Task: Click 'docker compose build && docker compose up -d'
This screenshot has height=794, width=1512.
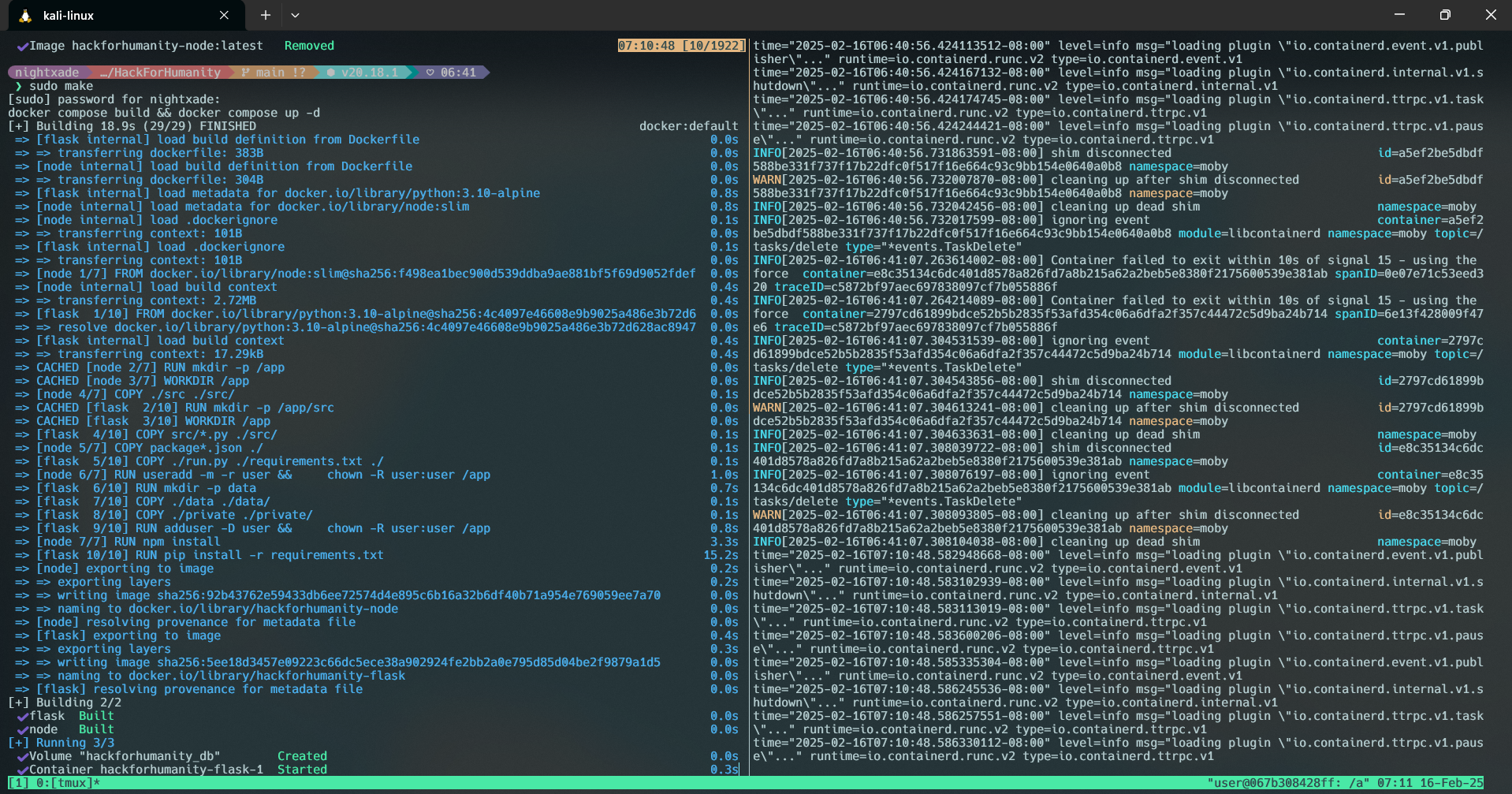Action: coord(164,113)
